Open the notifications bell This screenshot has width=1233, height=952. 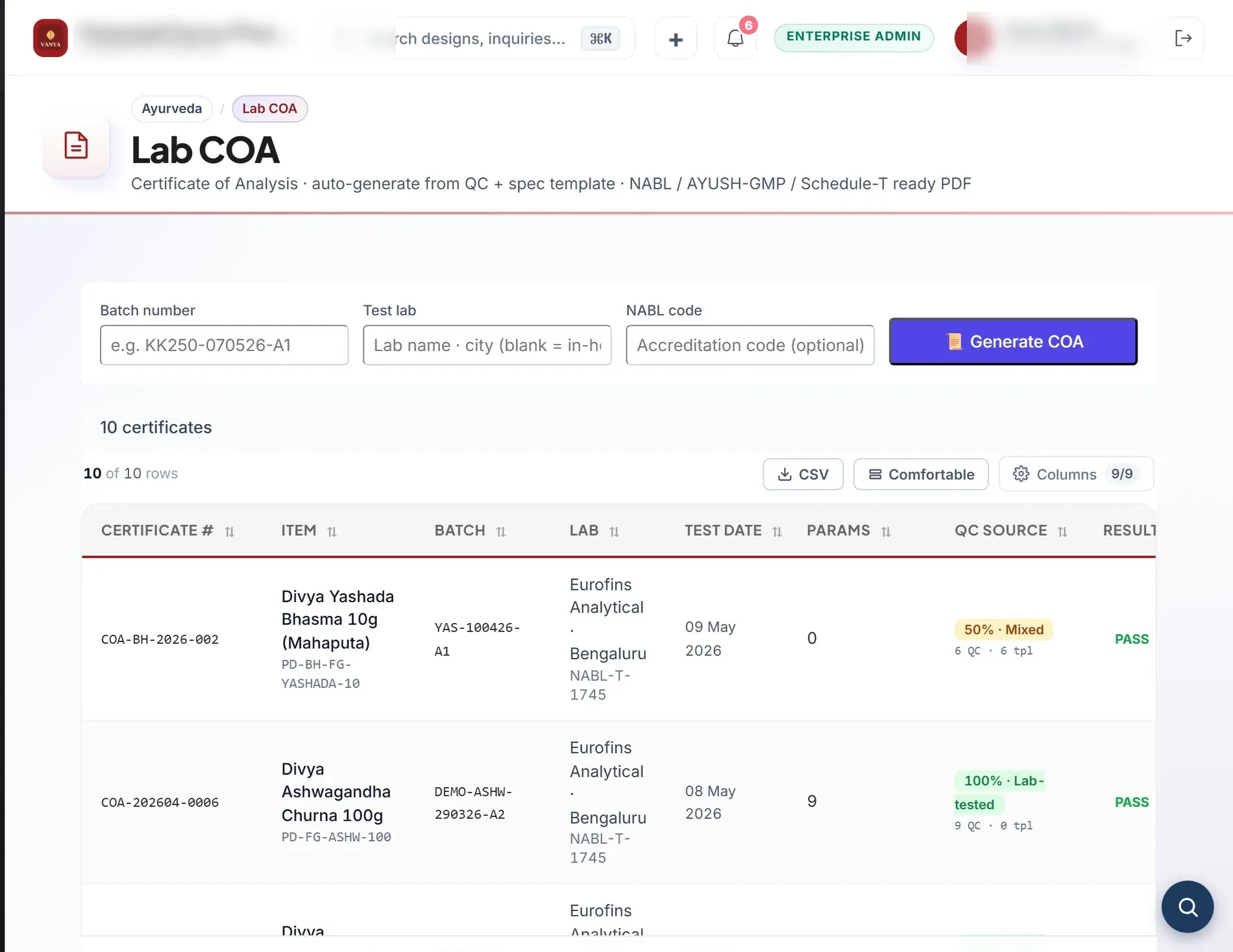tap(735, 39)
